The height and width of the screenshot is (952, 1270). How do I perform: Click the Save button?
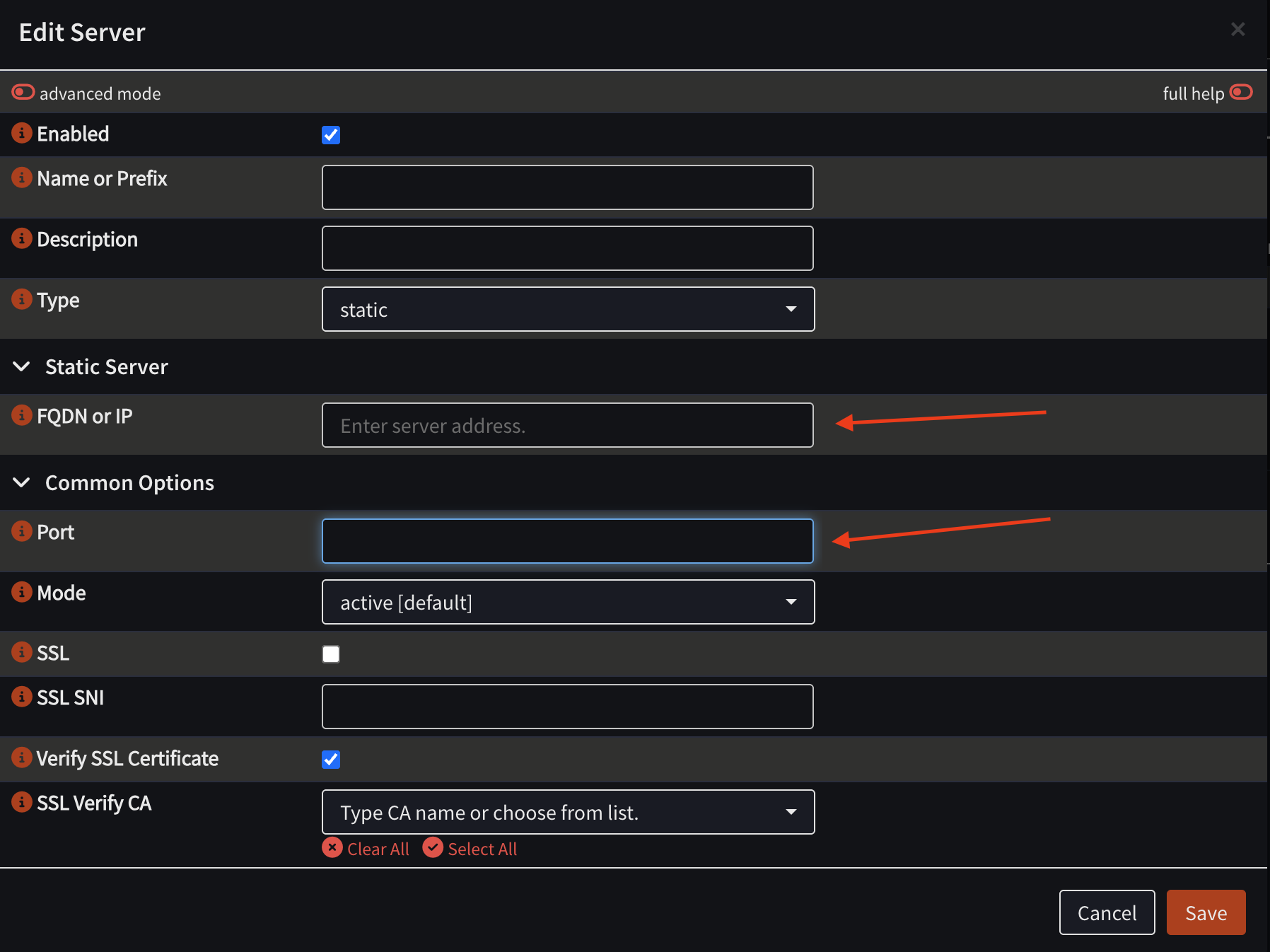pos(1206,912)
